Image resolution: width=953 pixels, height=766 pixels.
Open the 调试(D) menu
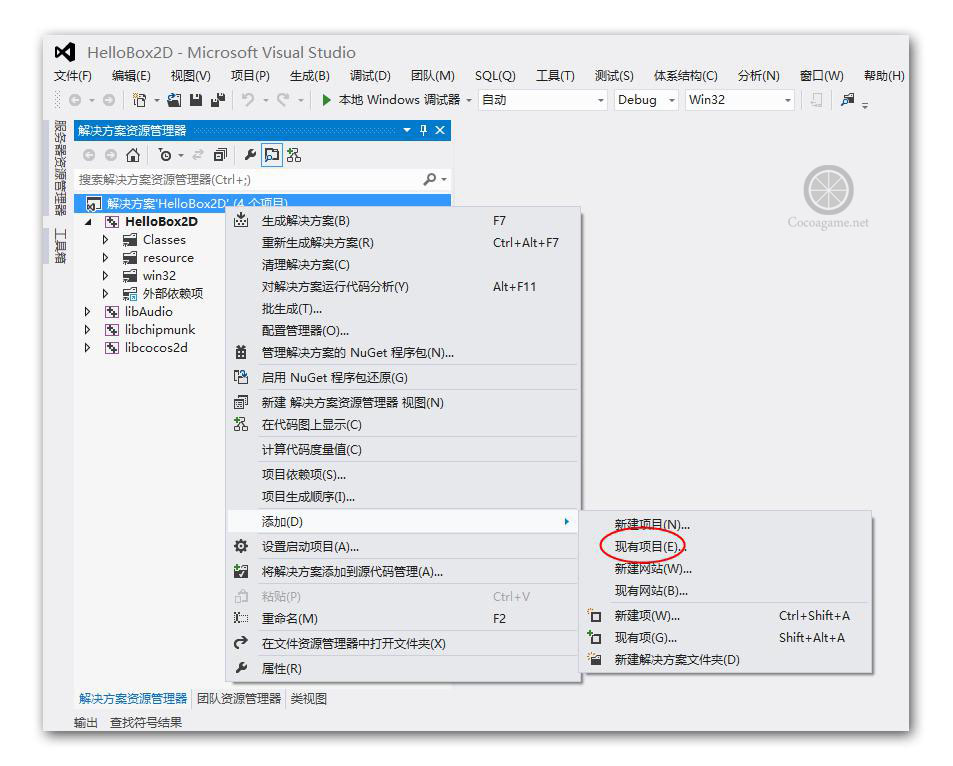pos(370,75)
